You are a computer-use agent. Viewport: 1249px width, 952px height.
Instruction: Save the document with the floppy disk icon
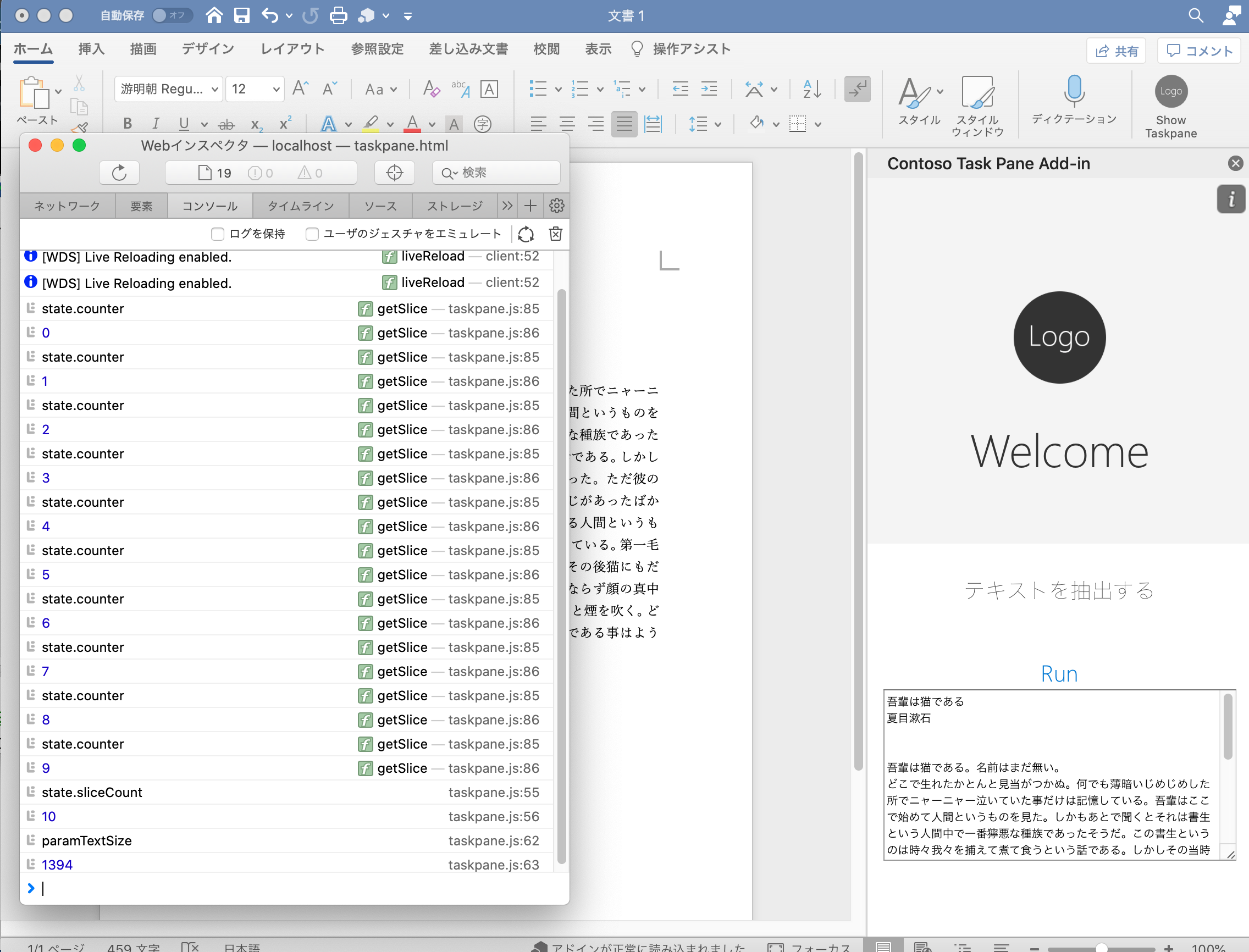tap(242, 15)
